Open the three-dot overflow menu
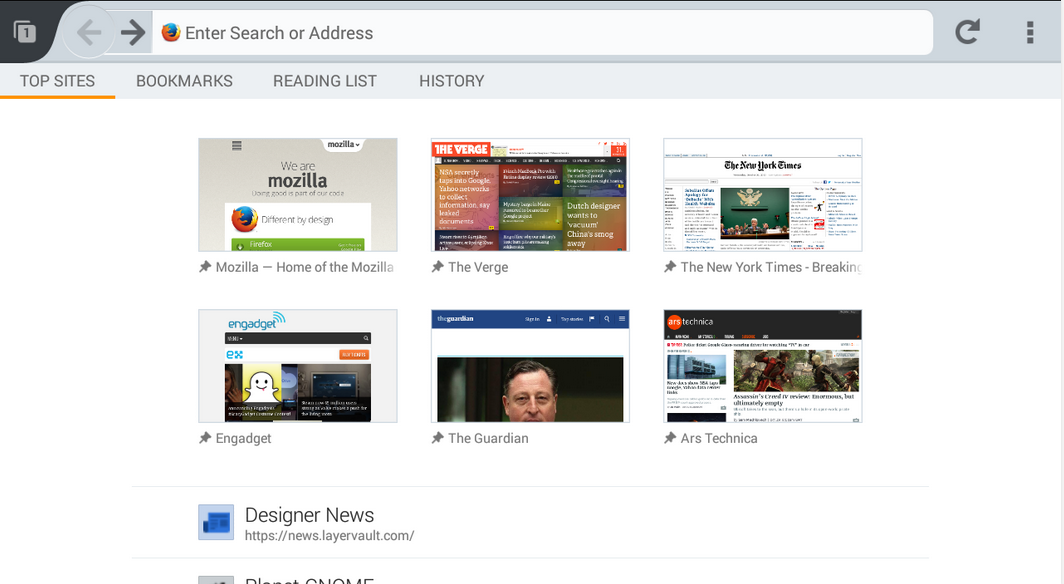1064x584 pixels. coord(1029,32)
